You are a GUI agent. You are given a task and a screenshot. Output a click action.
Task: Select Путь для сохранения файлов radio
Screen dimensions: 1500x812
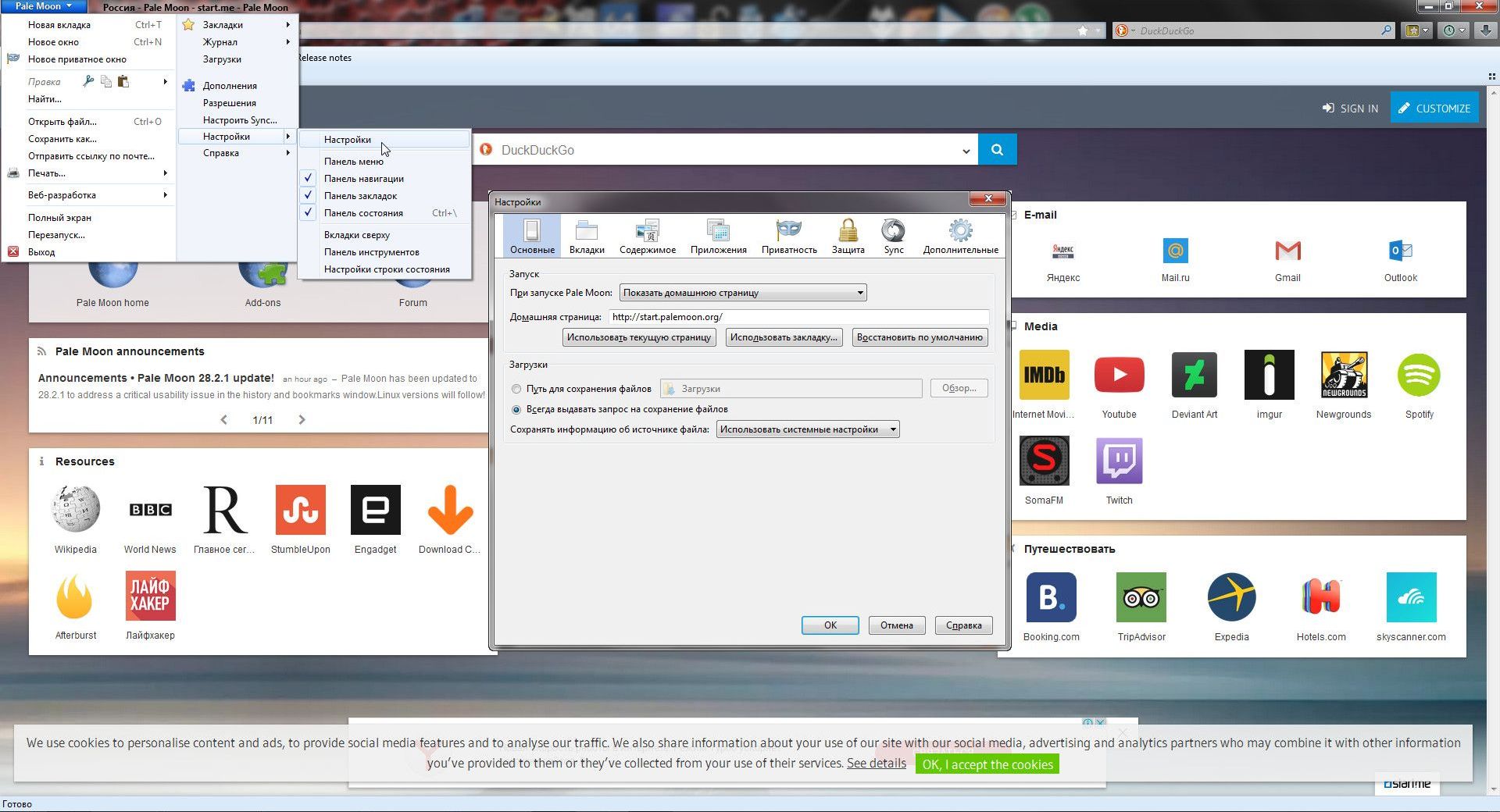click(x=516, y=389)
